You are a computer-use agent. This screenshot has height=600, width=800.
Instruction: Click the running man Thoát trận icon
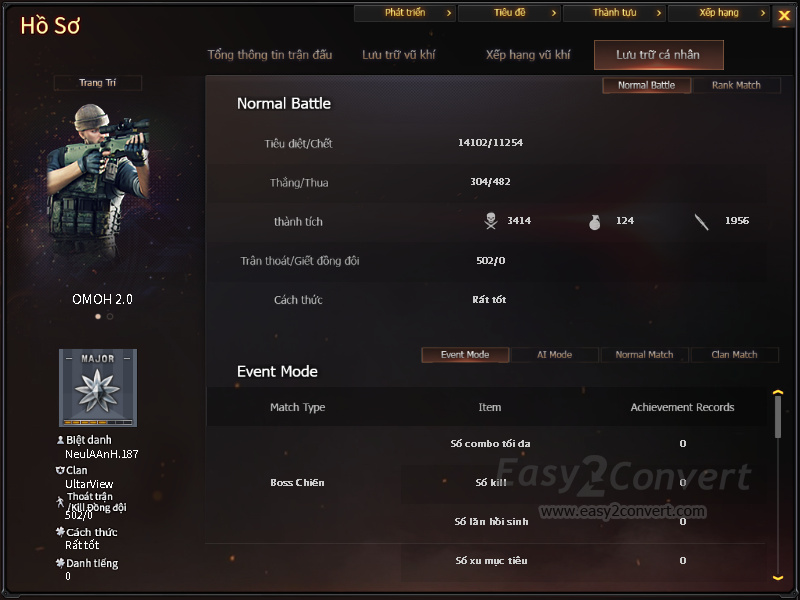(60, 502)
